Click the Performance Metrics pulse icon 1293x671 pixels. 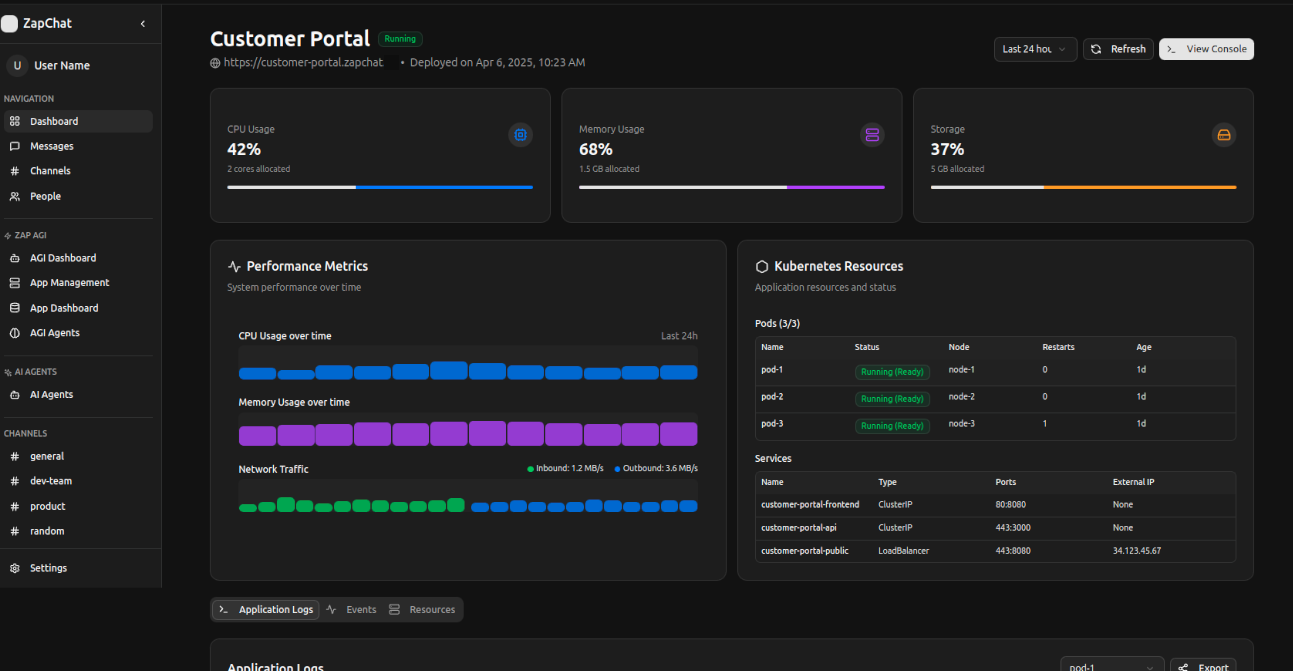pyautogui.click(x=234, y=267)
